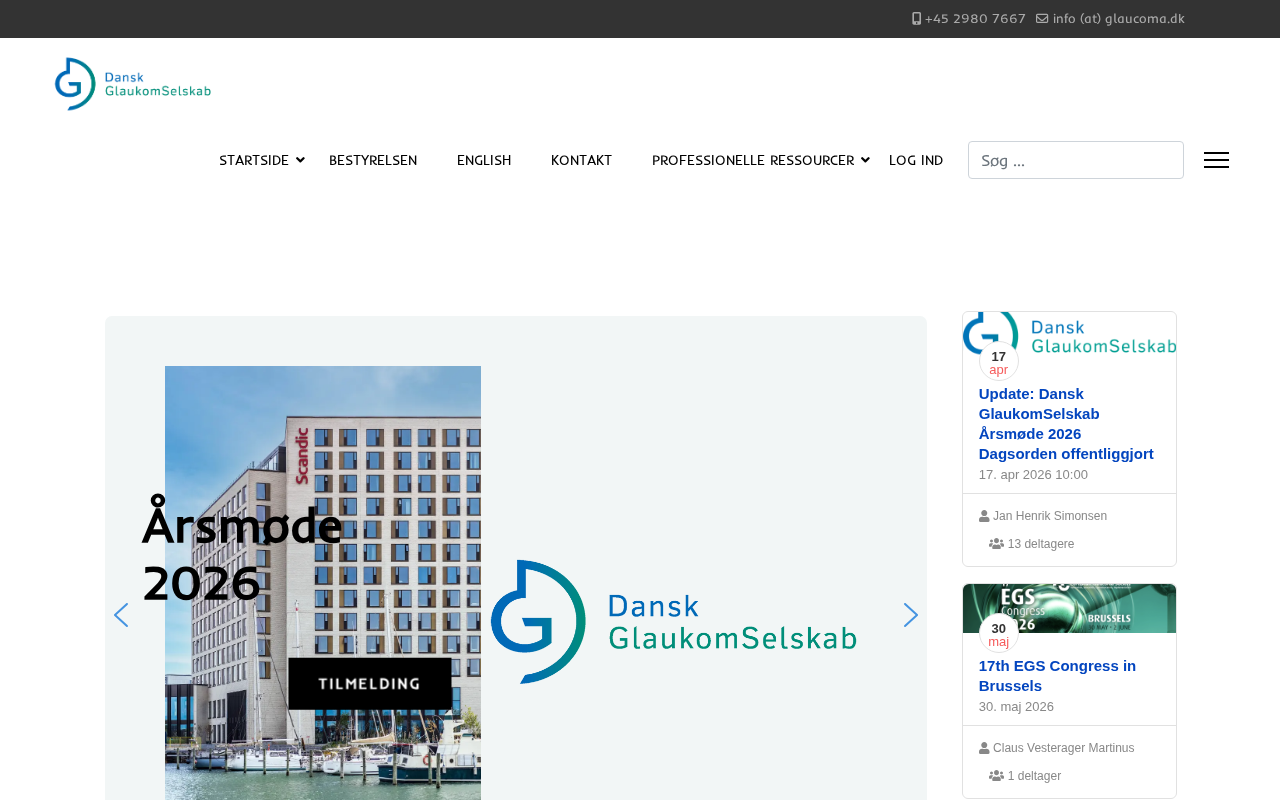Image resolution: width=1280 pixels, height=800 pixels.
Task: Click author icon beside Jan Henrik Simonsen
Action: (984, 516)
